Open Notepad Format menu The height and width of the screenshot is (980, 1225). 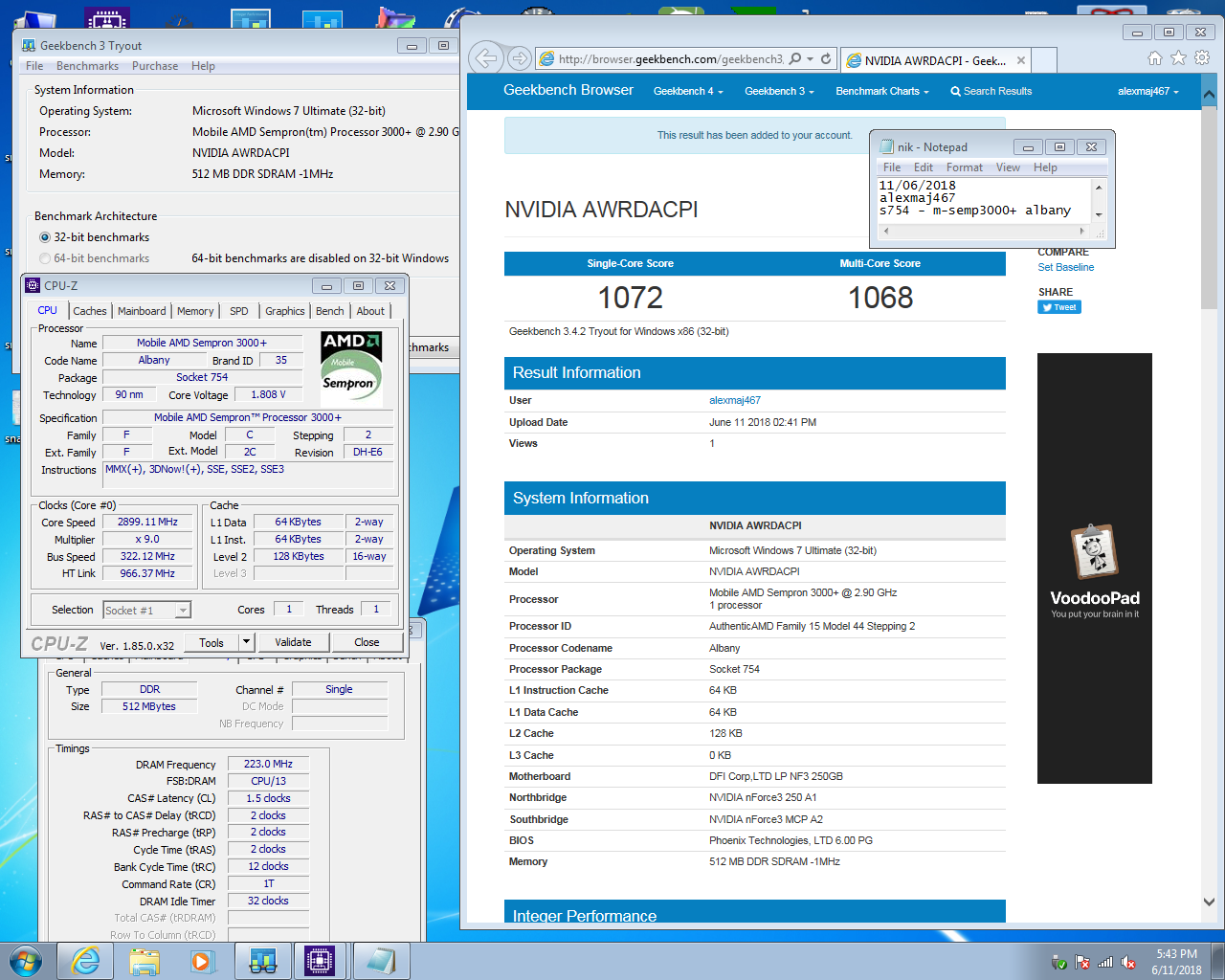(965, 167)
